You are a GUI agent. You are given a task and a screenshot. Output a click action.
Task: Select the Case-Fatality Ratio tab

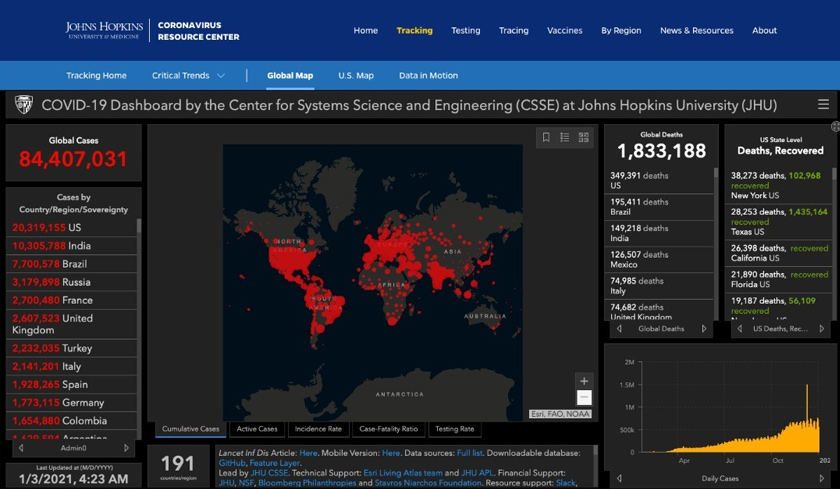point(388,429)
